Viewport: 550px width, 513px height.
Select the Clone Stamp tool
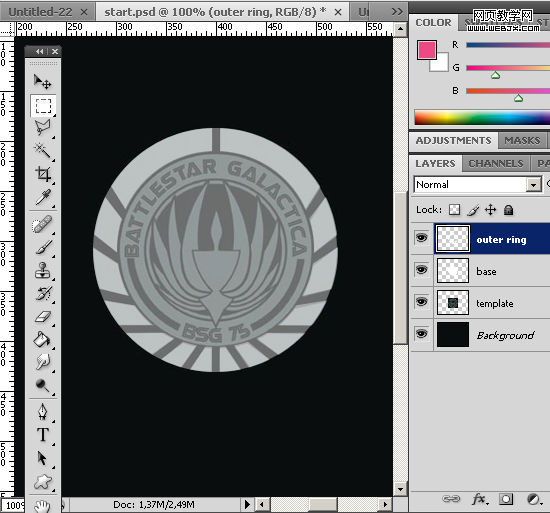43,270
